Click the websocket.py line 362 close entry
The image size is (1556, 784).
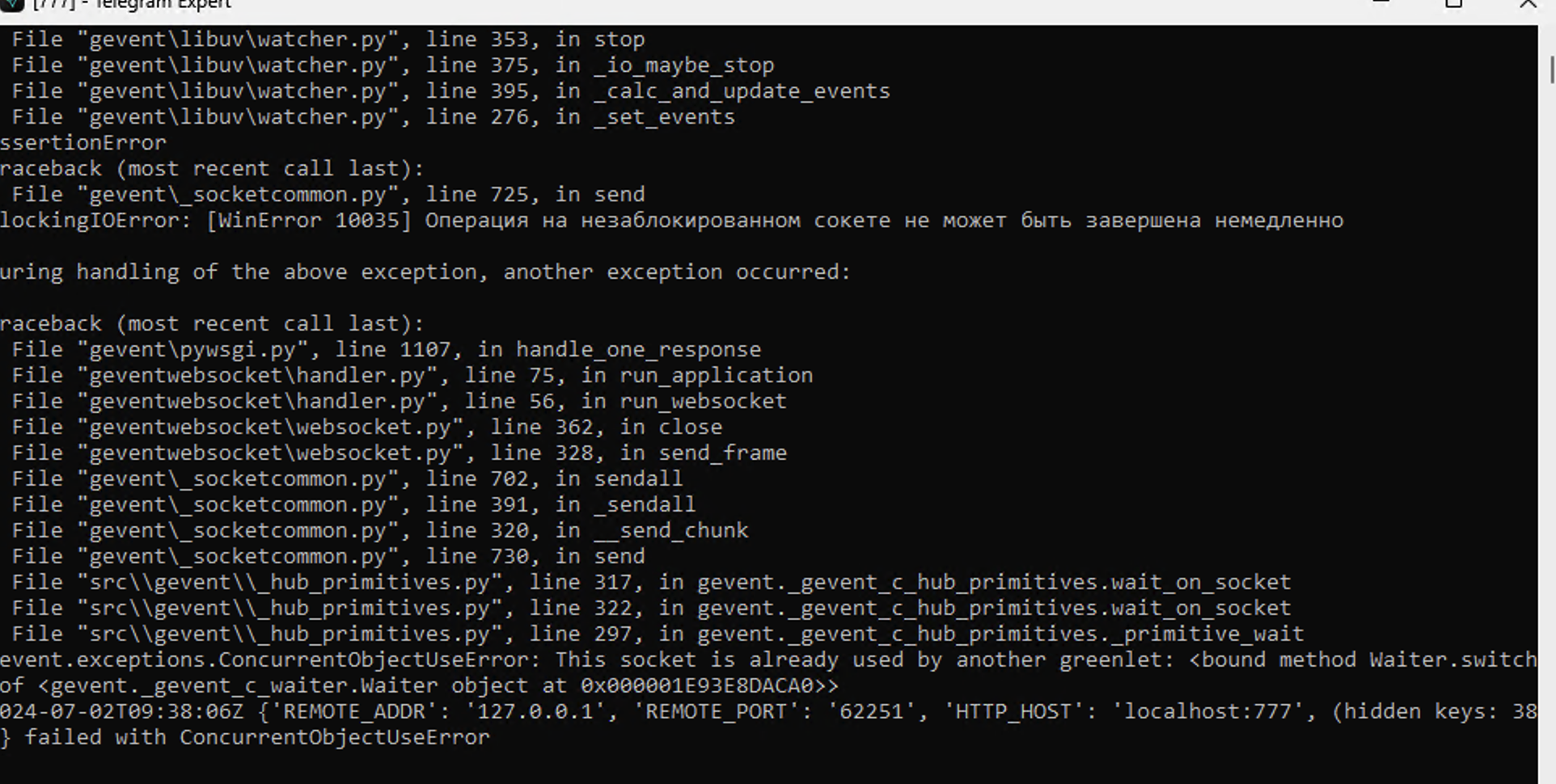click(x=366, y=428)
